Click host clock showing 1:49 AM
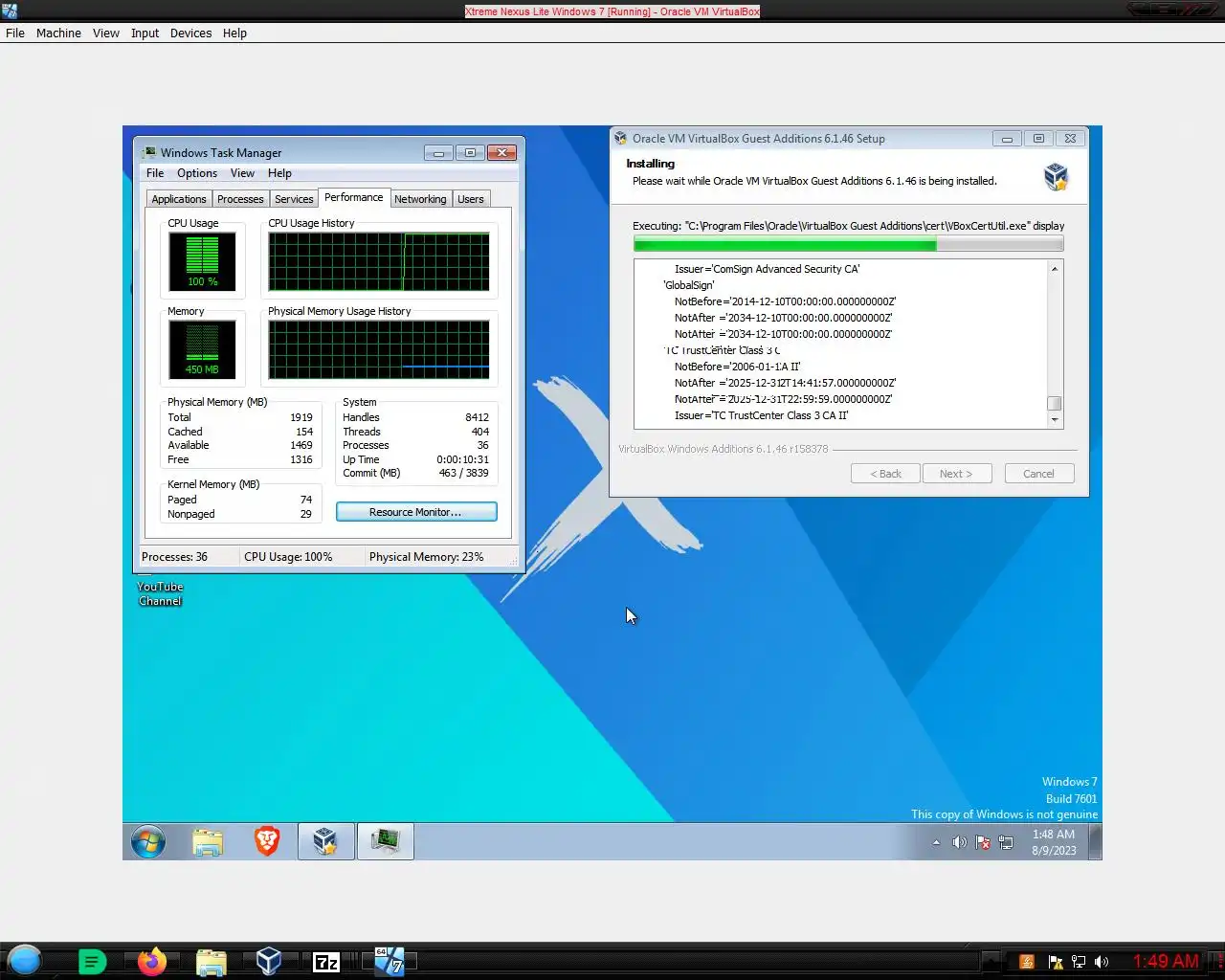The image size is (1225, 980). click(x=1166, y=961)
